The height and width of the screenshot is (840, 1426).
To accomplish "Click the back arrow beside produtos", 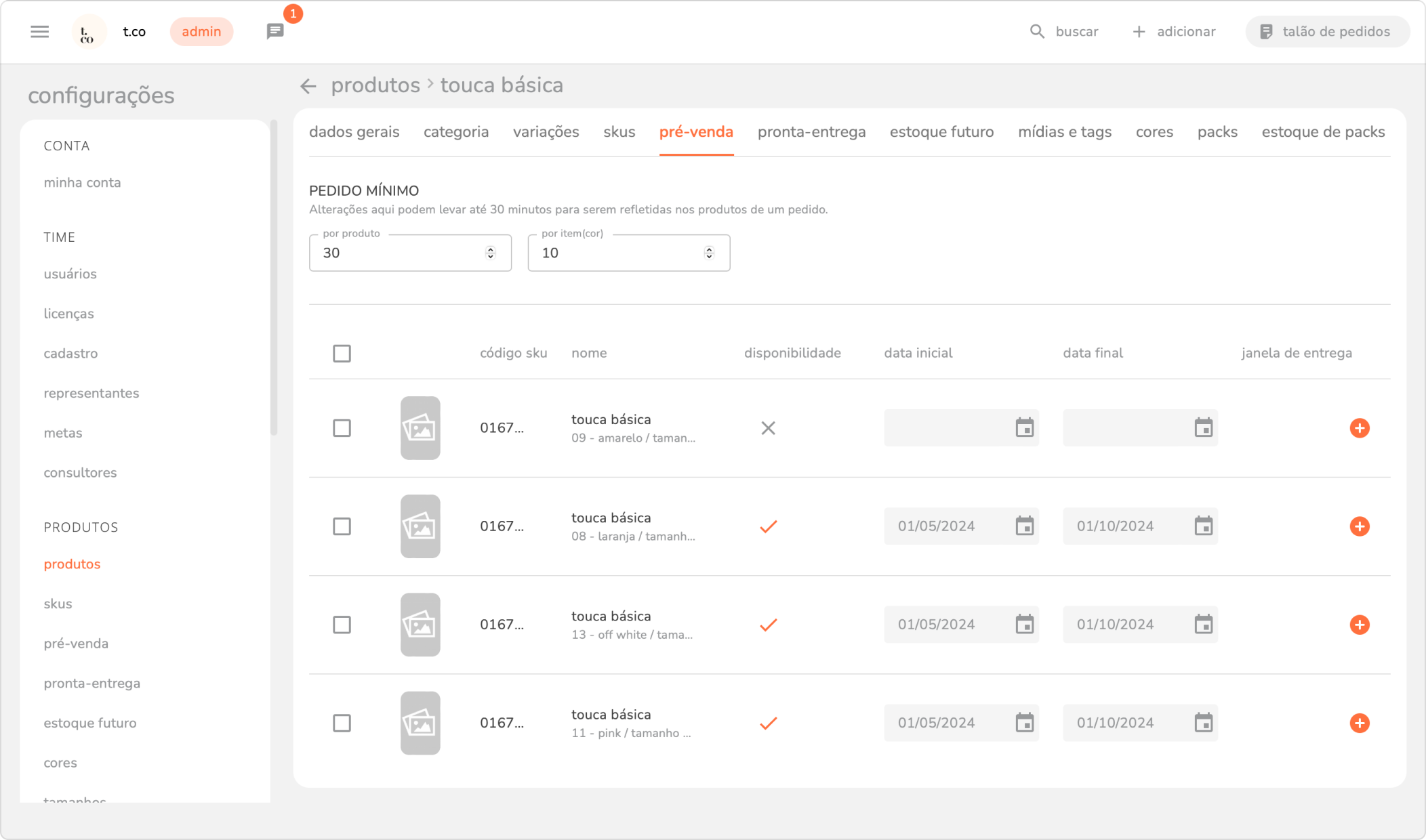I will tap(308, 86).
